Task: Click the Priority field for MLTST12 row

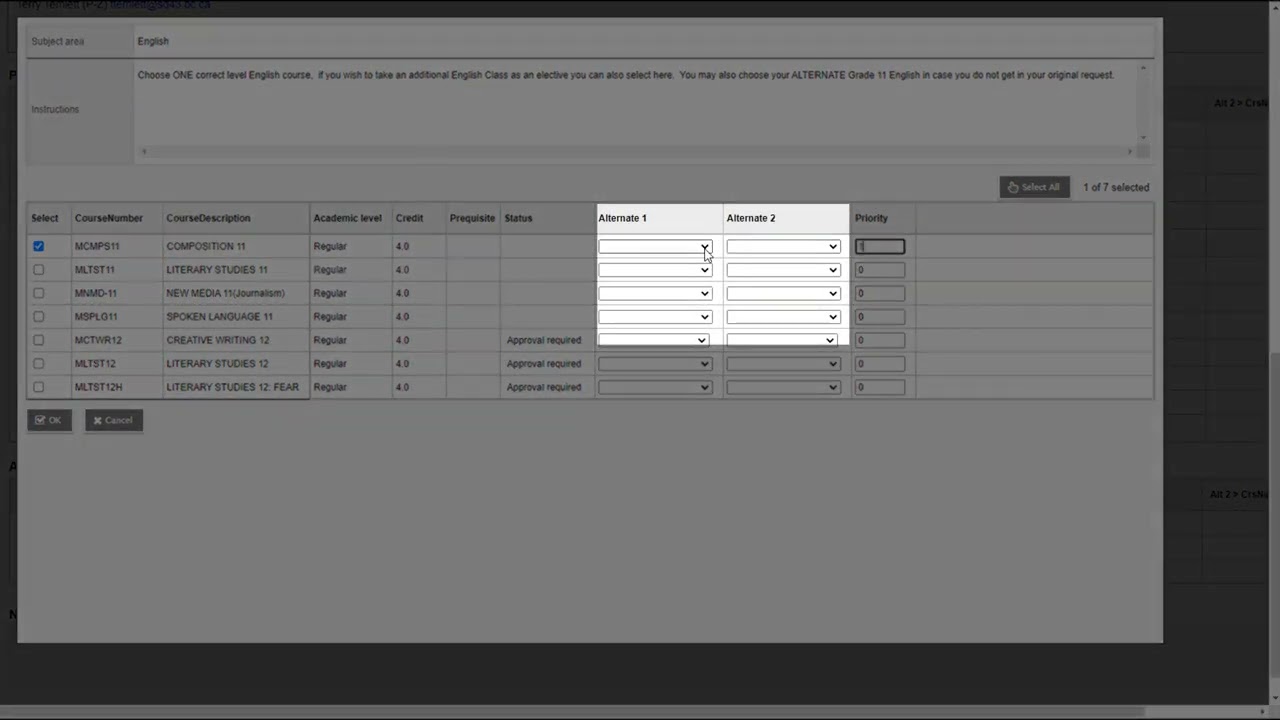Action: (880, 364)
